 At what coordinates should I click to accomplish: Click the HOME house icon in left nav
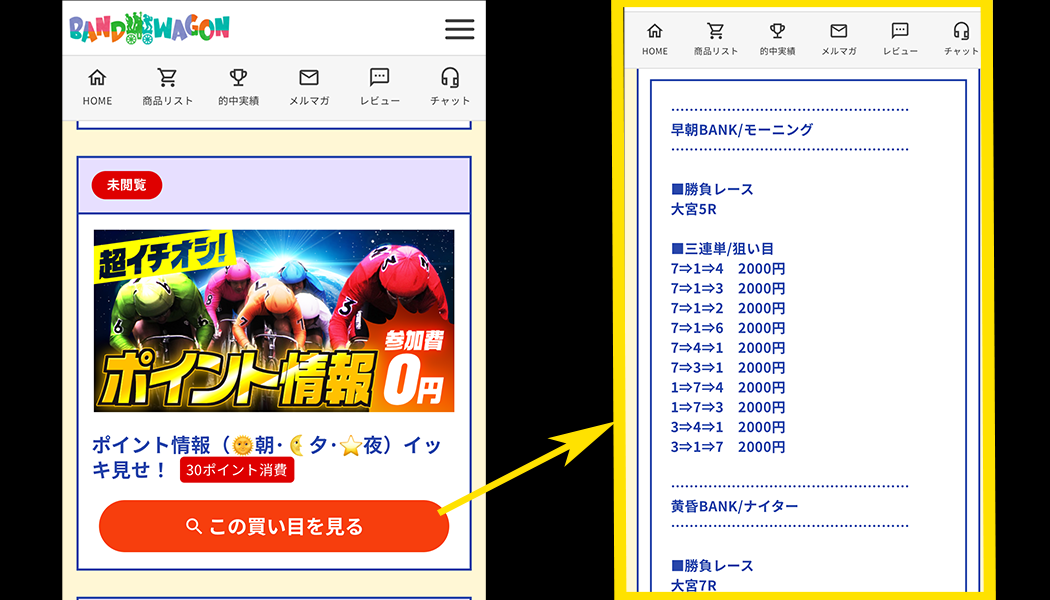click(x=97, y=78)
